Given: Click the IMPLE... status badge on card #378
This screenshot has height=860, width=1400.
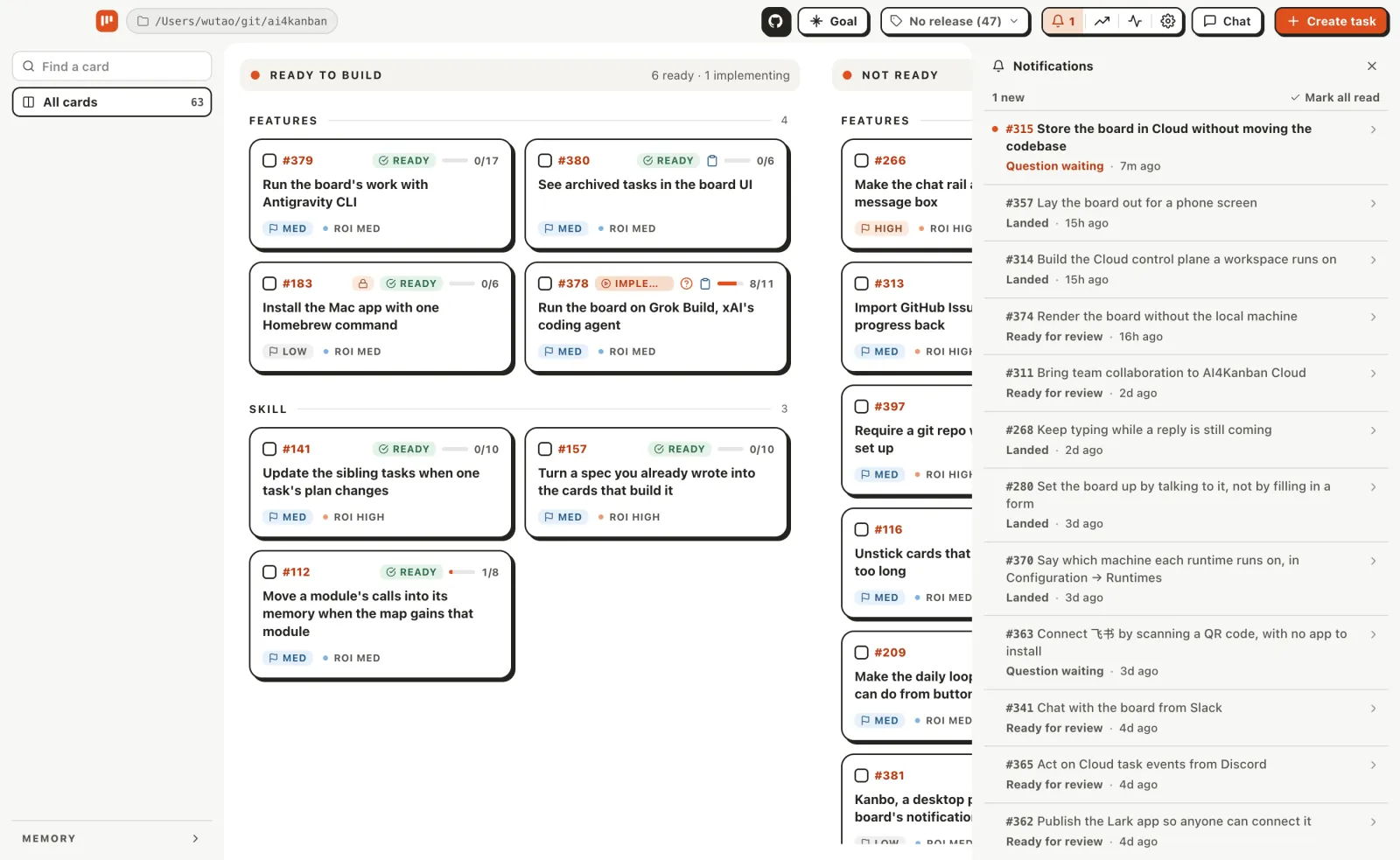Looking at the screenshot, I should pos(633,283).
